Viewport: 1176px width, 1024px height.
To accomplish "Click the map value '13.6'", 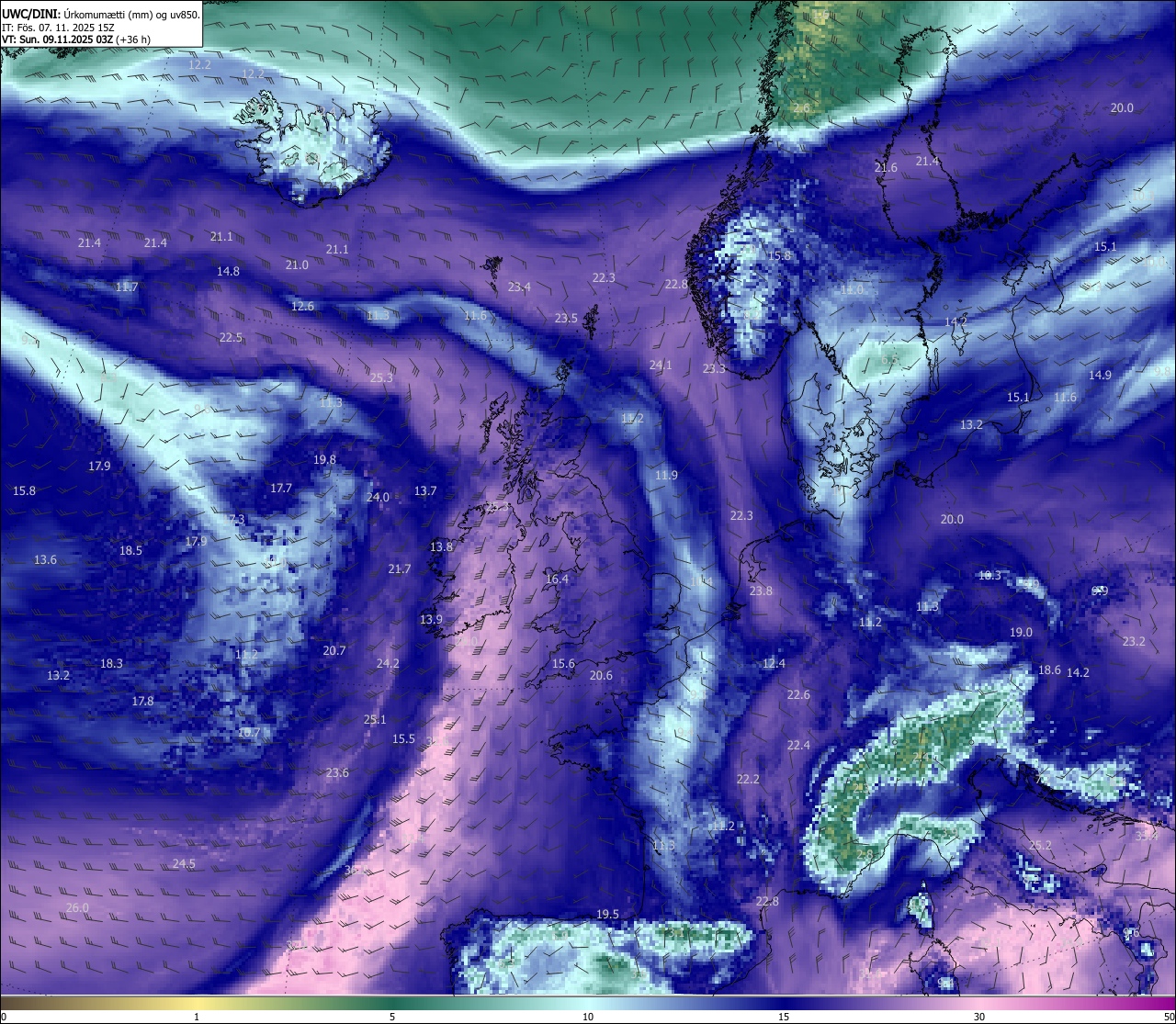I will 45,559.
